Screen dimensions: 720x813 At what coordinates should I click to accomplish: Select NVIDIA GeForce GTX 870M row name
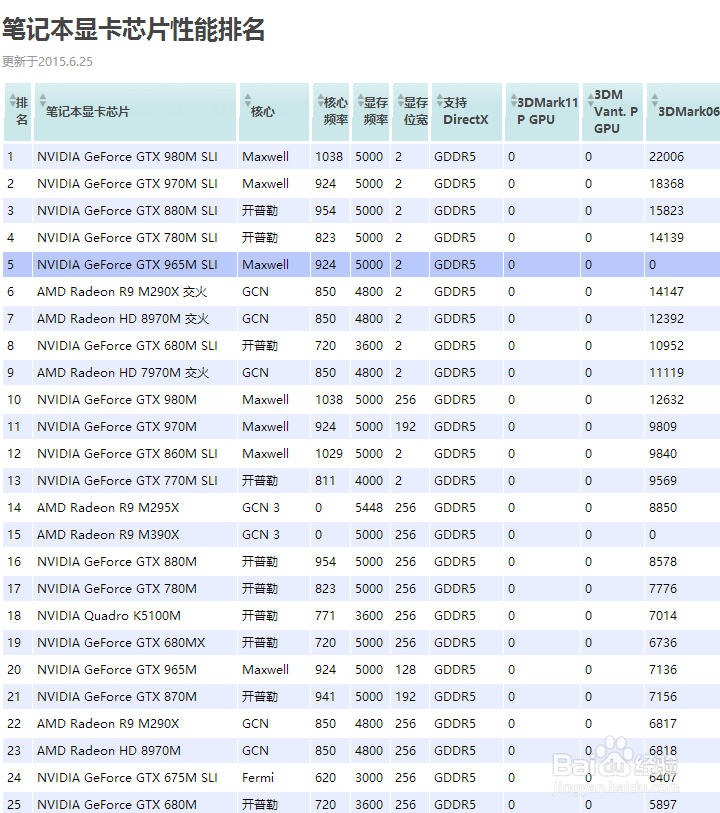coord(117,696)
